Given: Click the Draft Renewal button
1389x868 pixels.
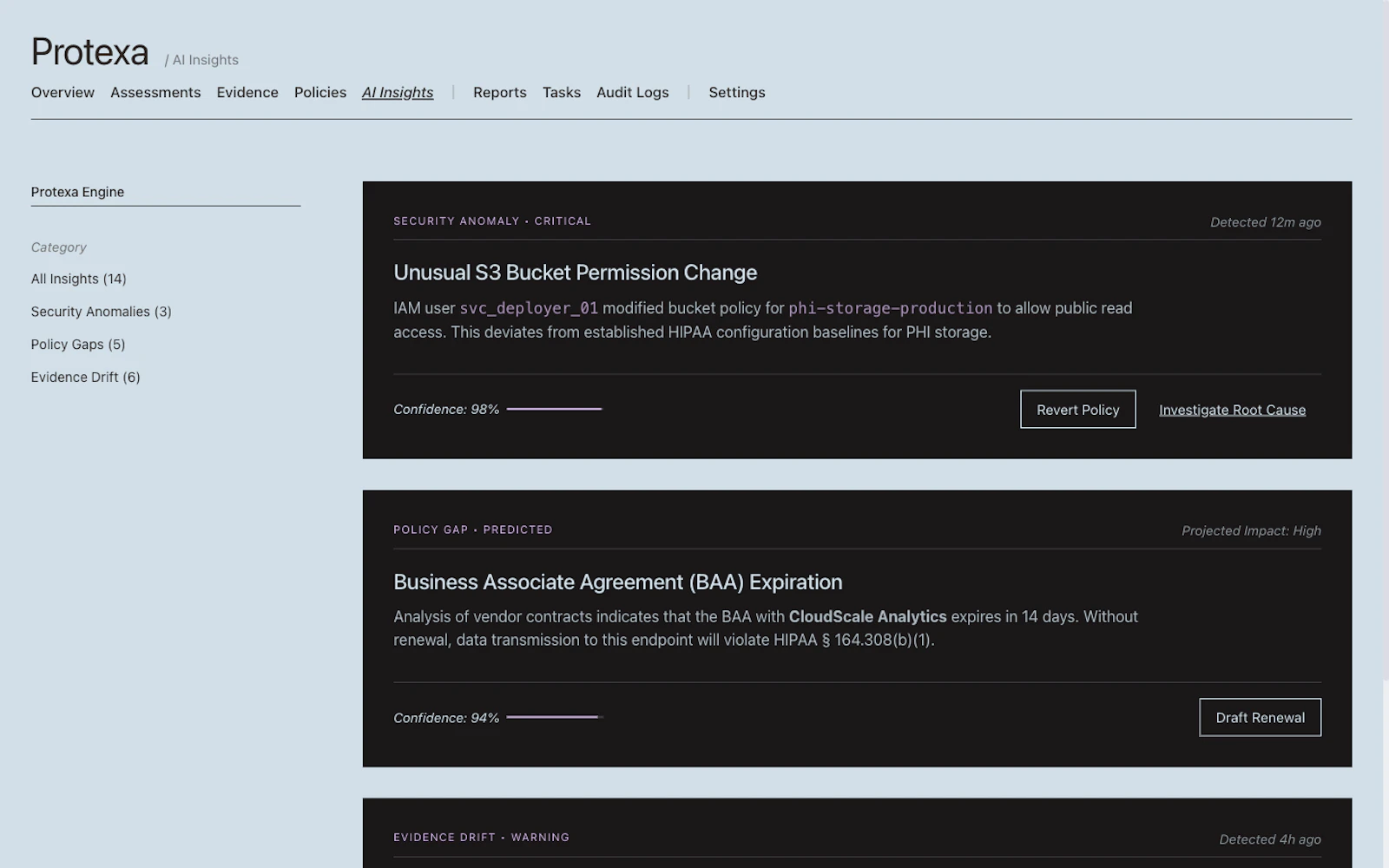Looking at the screenshot, I should pos(1261,718).
